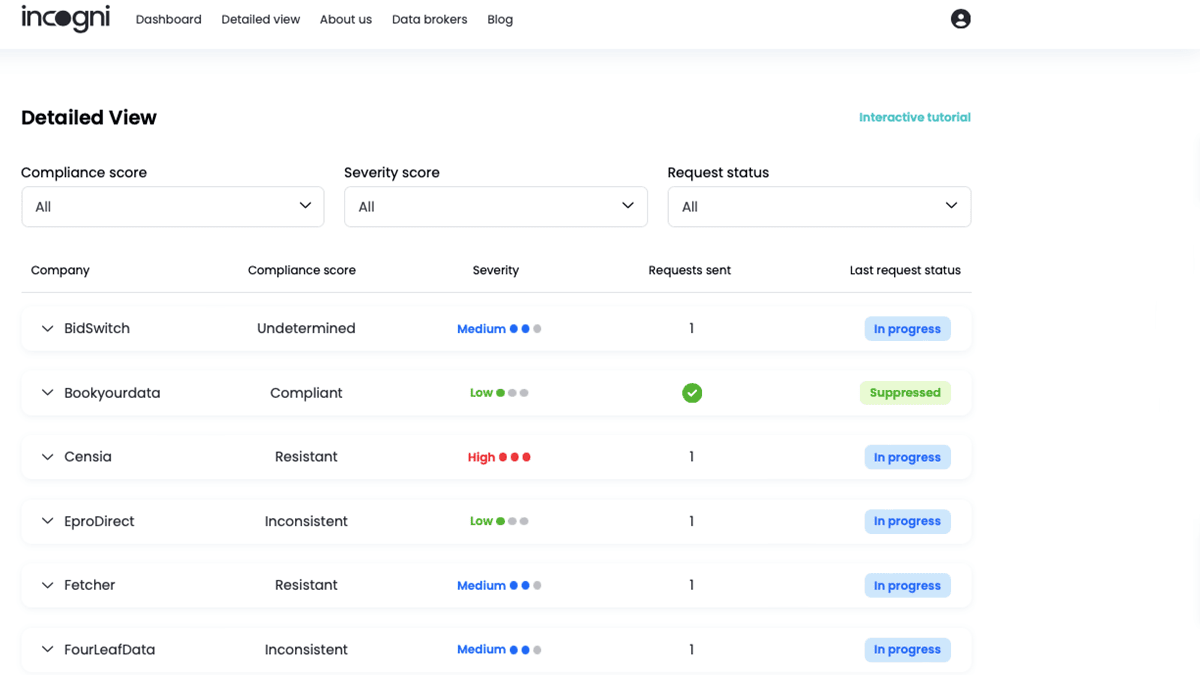Click the green checkmark in the Bookyourdata row

pos(692,393)
